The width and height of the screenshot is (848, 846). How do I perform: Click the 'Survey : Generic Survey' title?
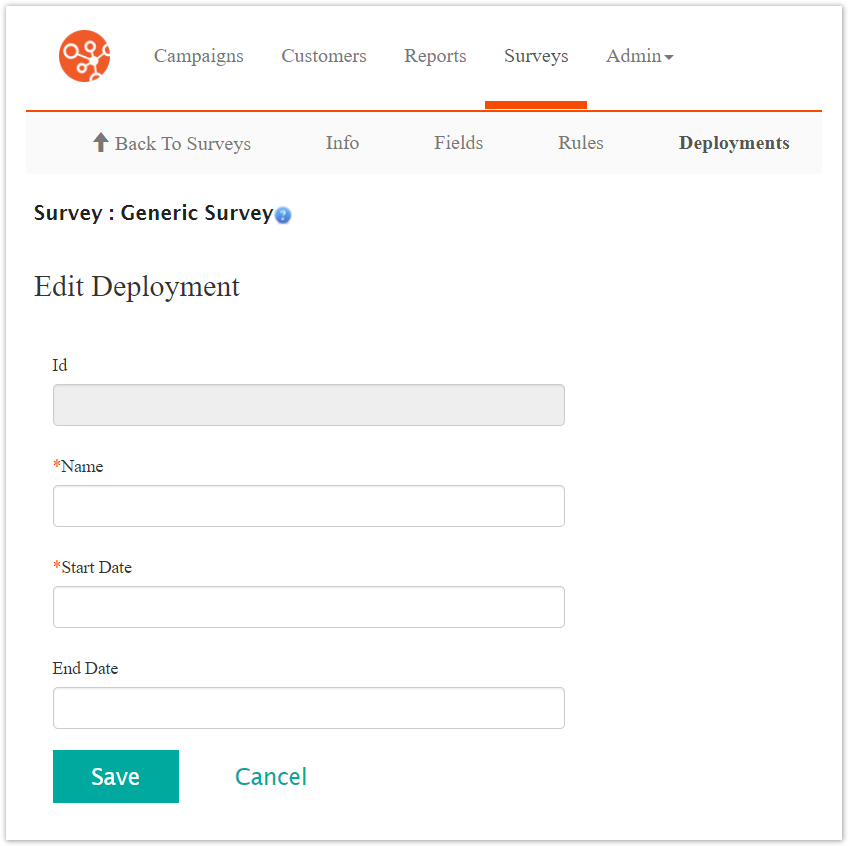[154, 213]
